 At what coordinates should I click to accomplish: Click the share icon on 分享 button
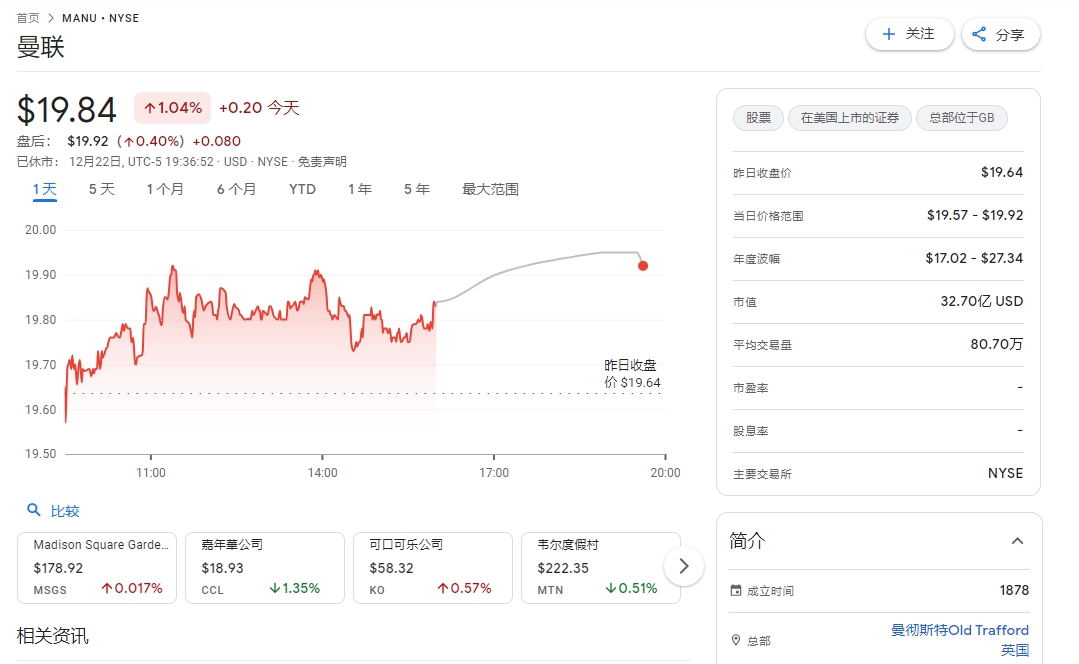click(979, 34)
